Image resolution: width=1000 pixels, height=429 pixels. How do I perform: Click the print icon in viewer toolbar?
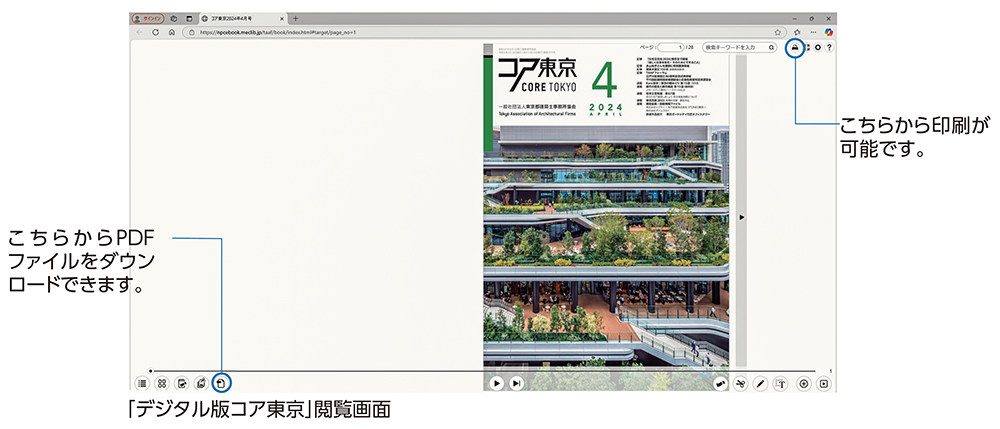click(x=796, y=47)
